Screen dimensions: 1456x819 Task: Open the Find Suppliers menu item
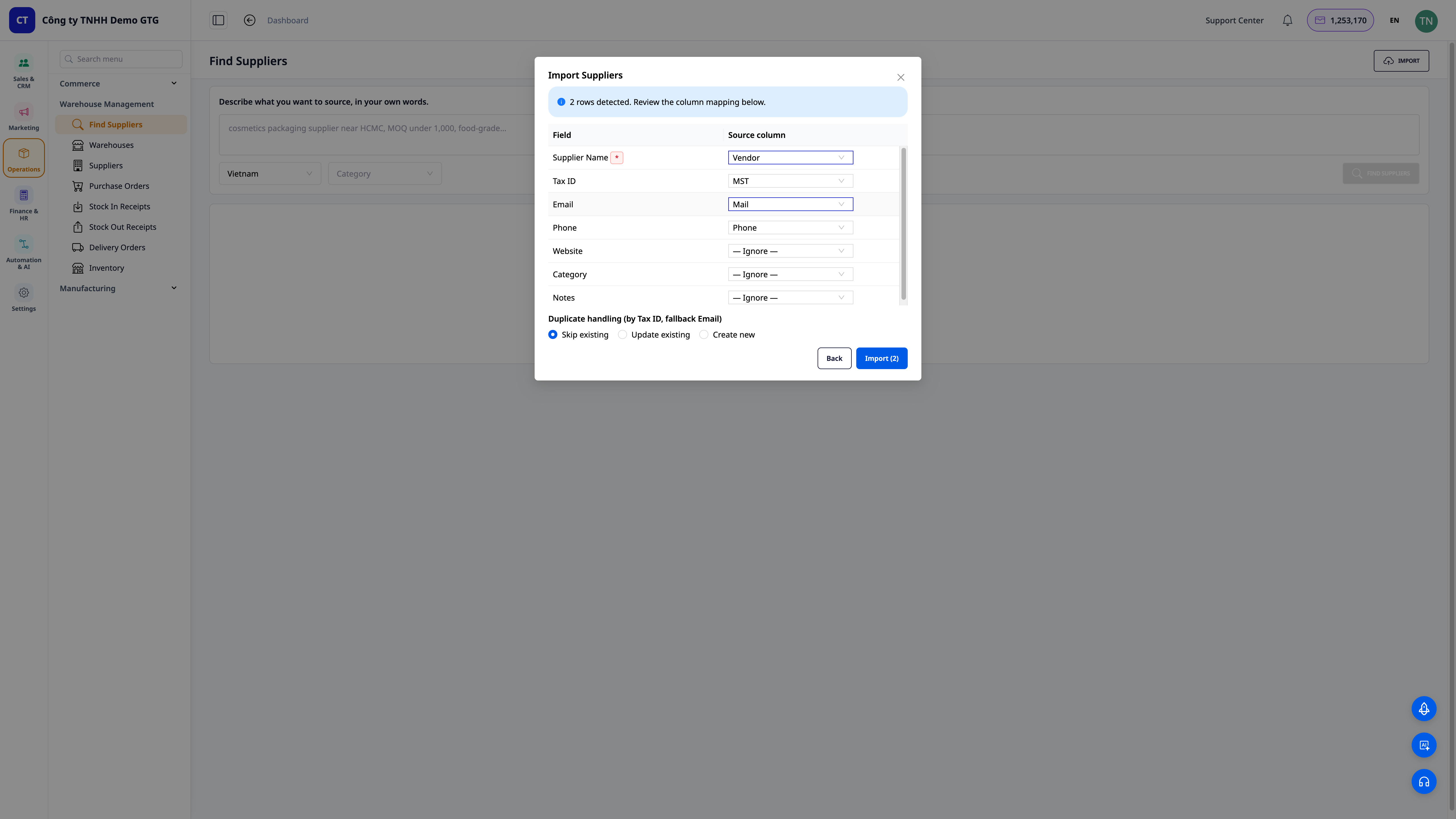[121, 125]
